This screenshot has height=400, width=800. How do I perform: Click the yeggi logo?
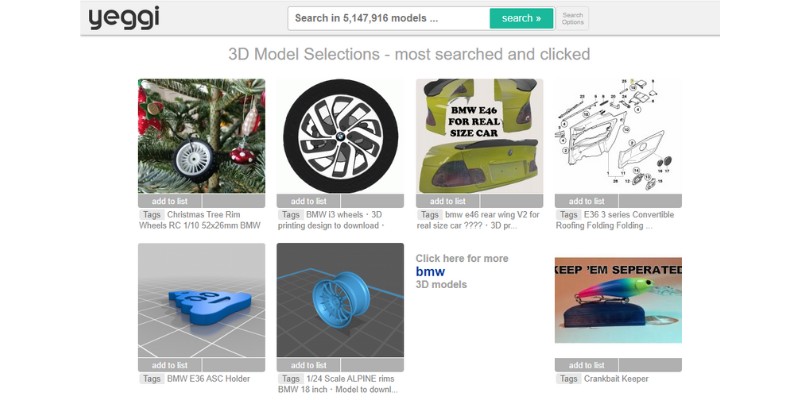tap(124, 18)
